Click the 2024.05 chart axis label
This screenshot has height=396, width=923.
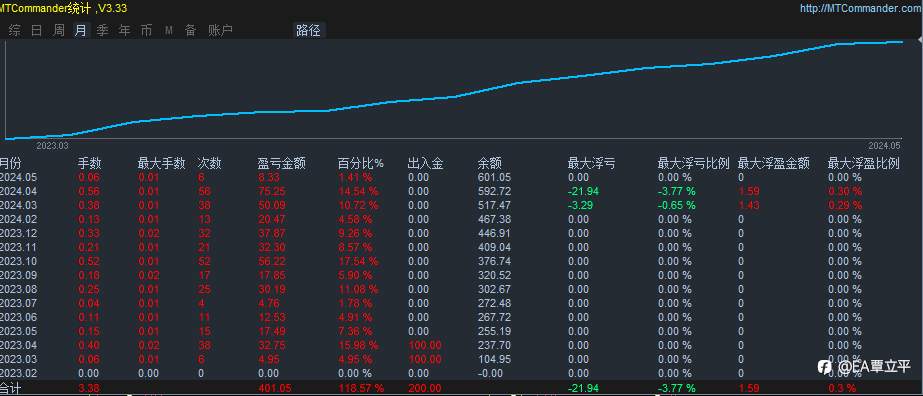pyautogui.click(x=884, y=145)
